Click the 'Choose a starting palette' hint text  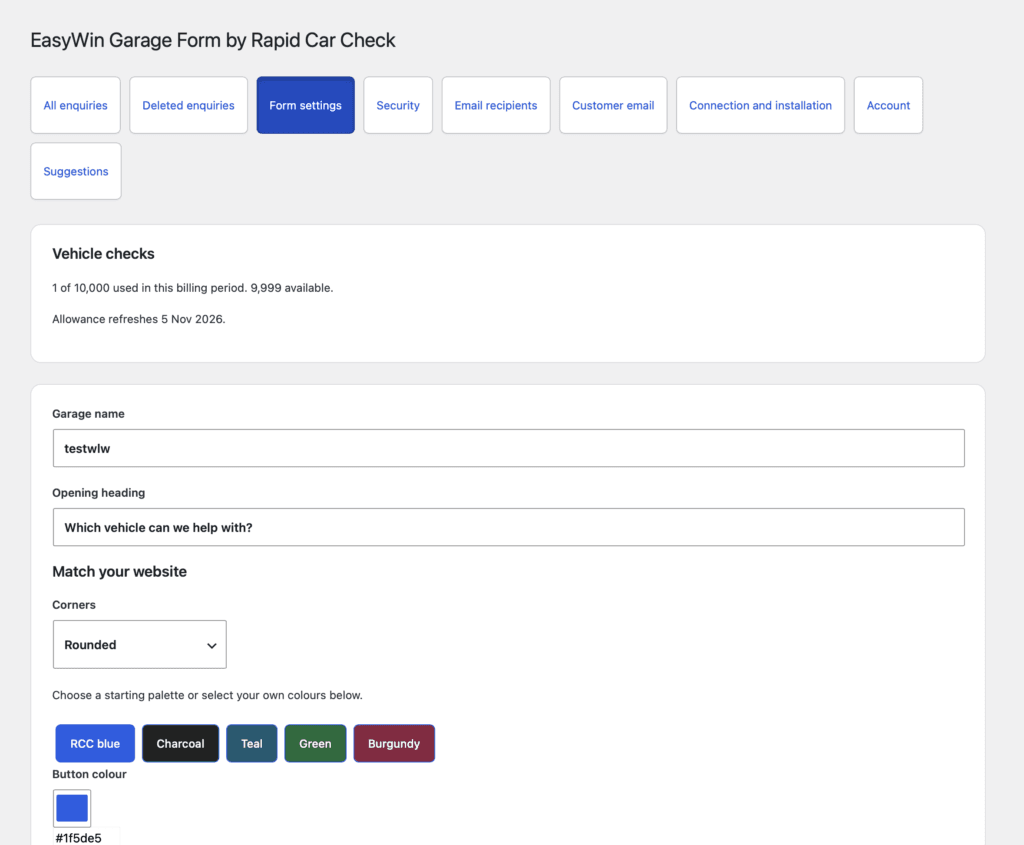click(x=207, y=695)
